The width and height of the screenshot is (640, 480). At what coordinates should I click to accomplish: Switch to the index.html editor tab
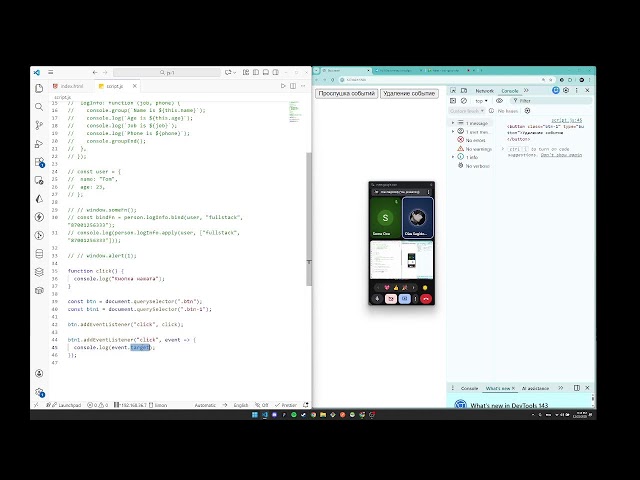pos(72,86)
